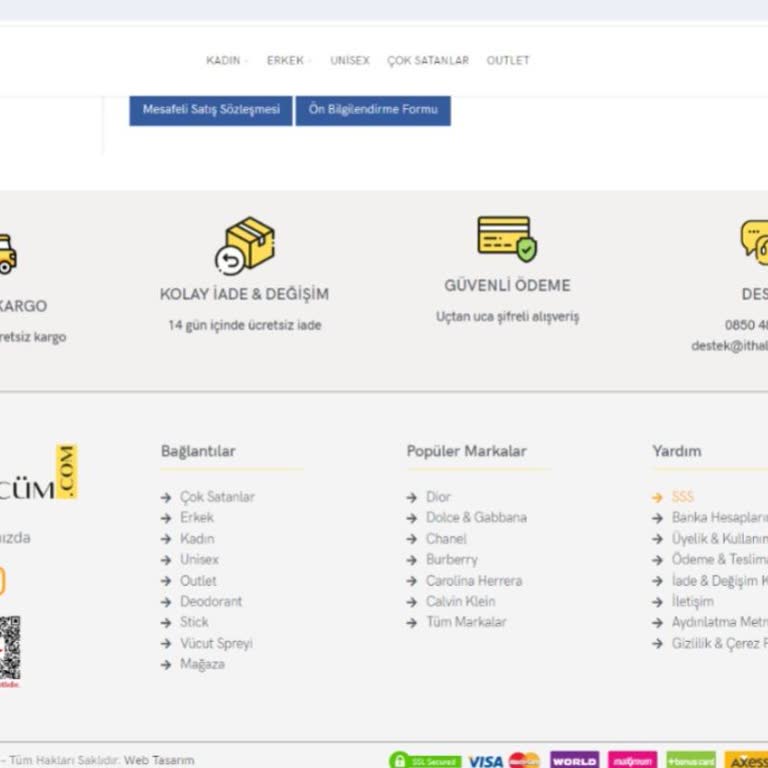Click the Bağlantılar column heading
Viewport: 768px width, 768px height.
[198, 451]
